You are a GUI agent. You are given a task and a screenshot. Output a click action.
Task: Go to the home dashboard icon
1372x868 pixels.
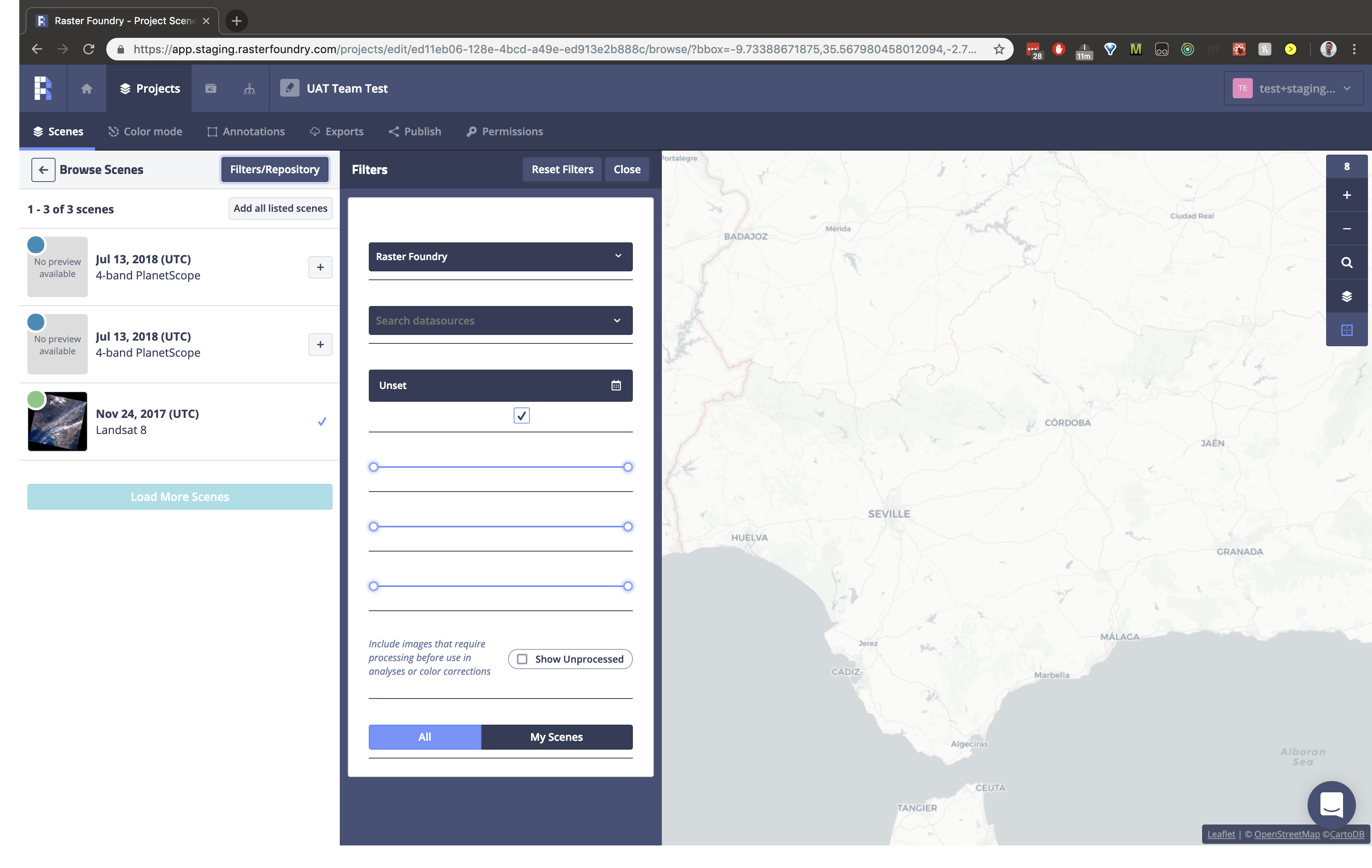(87, 88)
